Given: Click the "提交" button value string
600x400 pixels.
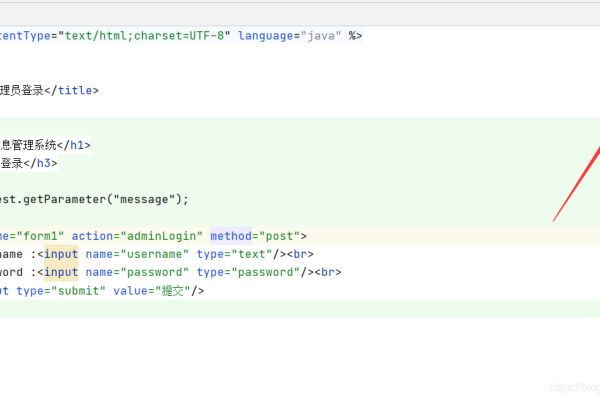Looking at the screenshot, I should [173, 290].
